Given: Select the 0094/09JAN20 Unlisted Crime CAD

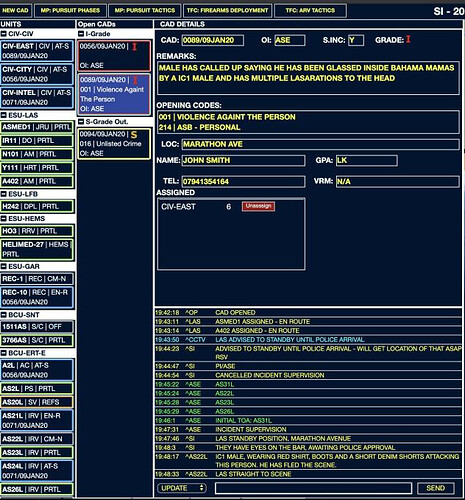Looking at the screenshot, I should 114,144.
